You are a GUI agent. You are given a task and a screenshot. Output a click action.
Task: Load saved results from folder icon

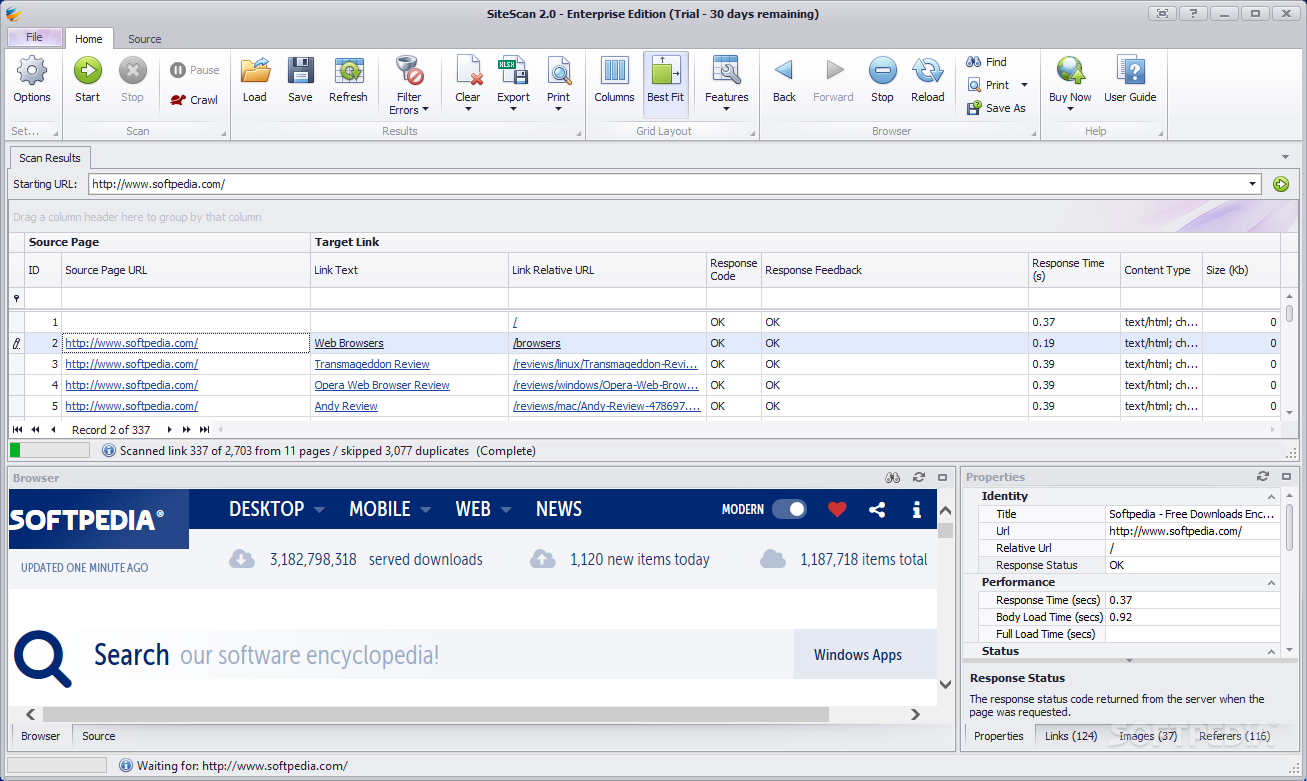pos(255,80)
